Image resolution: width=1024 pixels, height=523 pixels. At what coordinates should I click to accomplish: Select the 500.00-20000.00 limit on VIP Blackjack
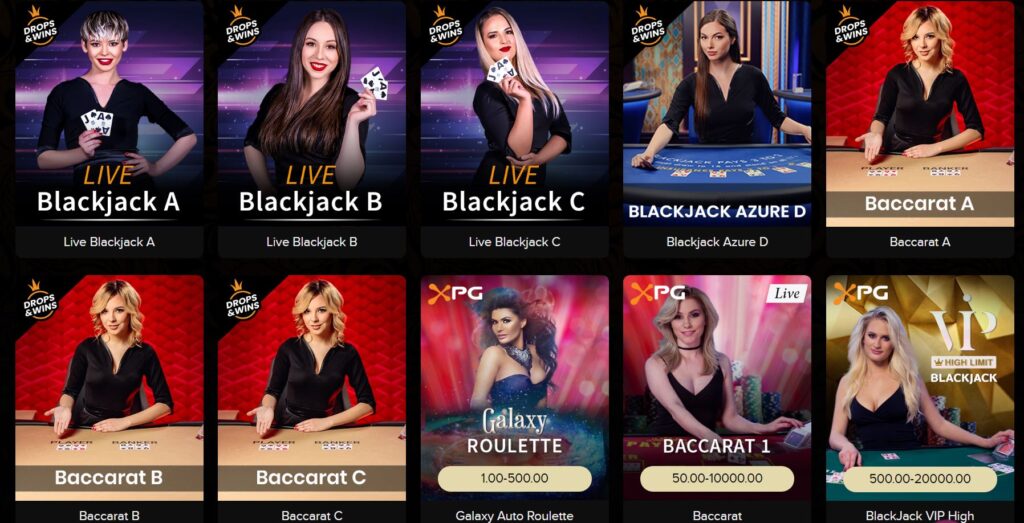(920, 478)
